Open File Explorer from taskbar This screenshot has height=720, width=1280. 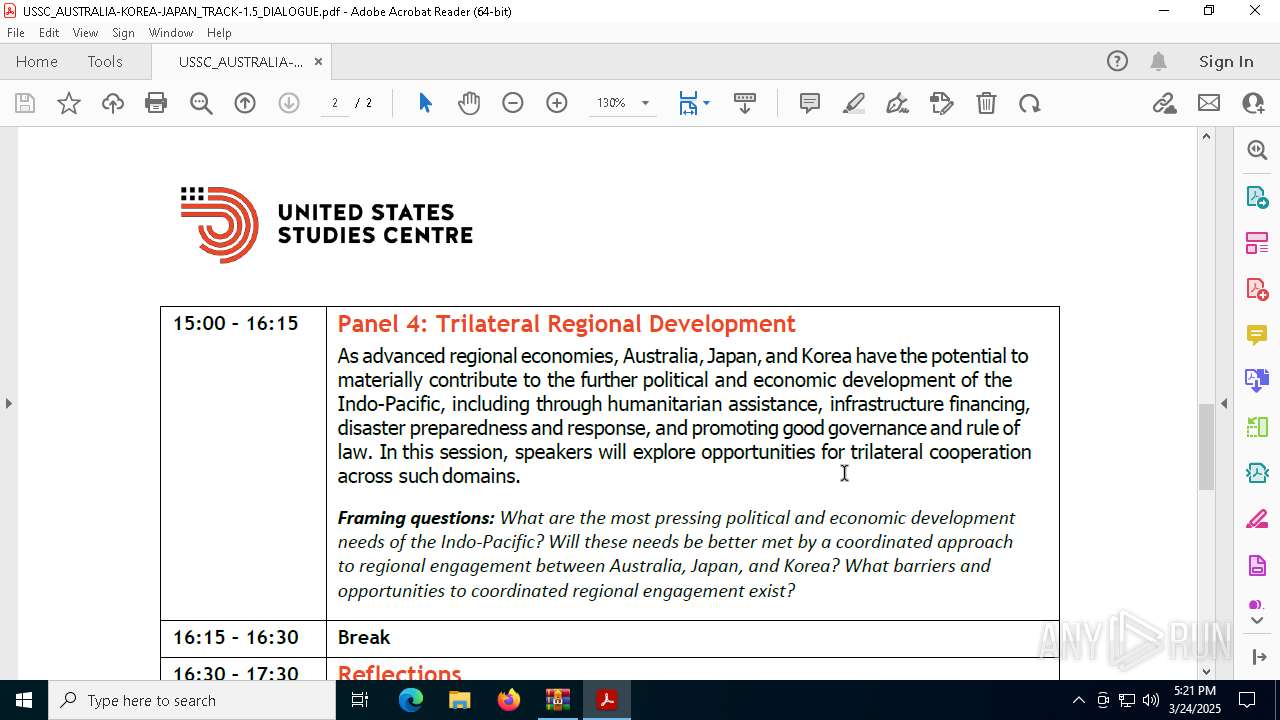point(460,700)
